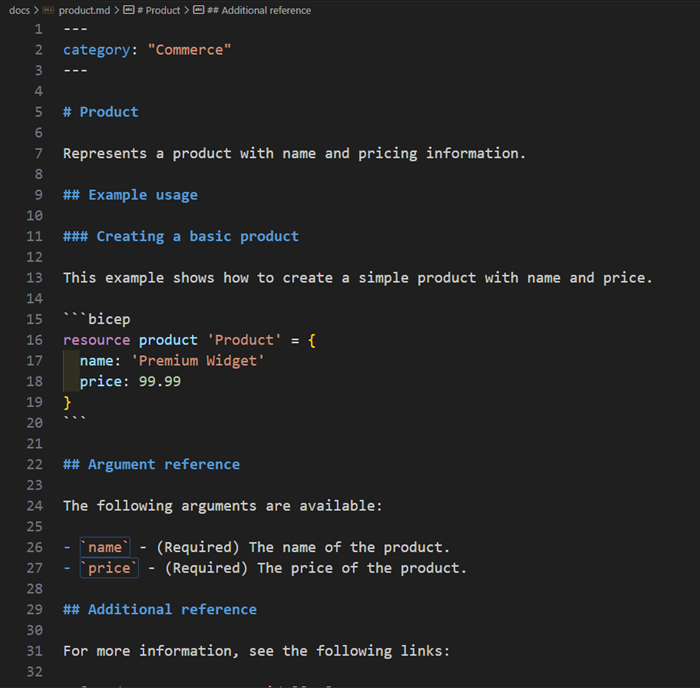Click the '## Example usage' heading in editor
The width and height of the screenshot is (700, 688).
pos(130,195)
